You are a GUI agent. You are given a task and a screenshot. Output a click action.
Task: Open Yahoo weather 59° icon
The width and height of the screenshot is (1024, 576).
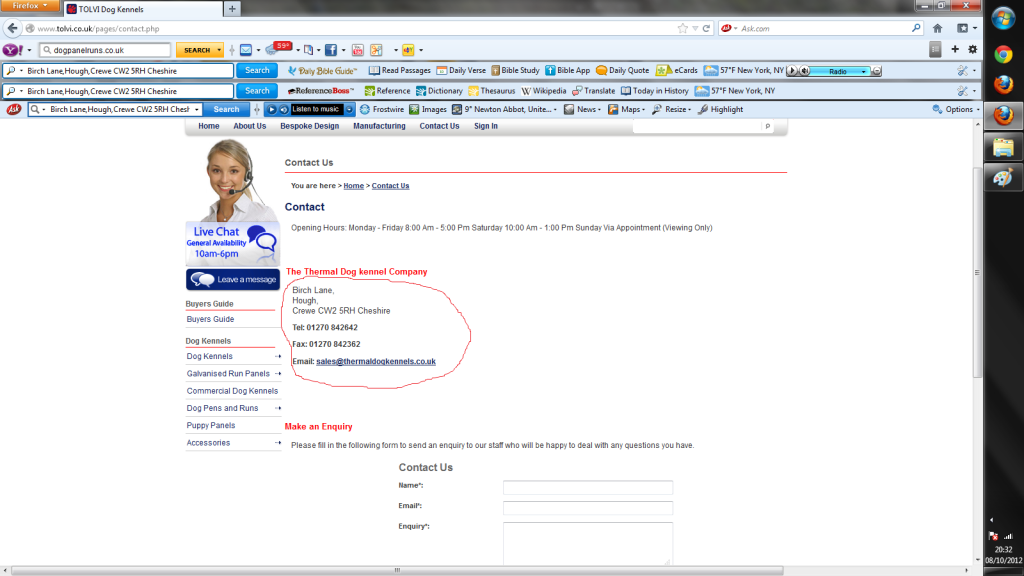click(279, 48)
